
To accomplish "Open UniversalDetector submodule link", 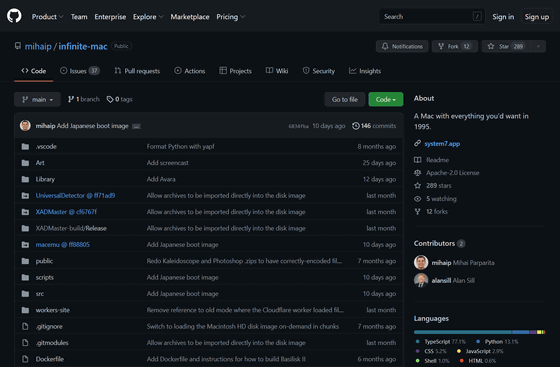I will pos(75,196).
